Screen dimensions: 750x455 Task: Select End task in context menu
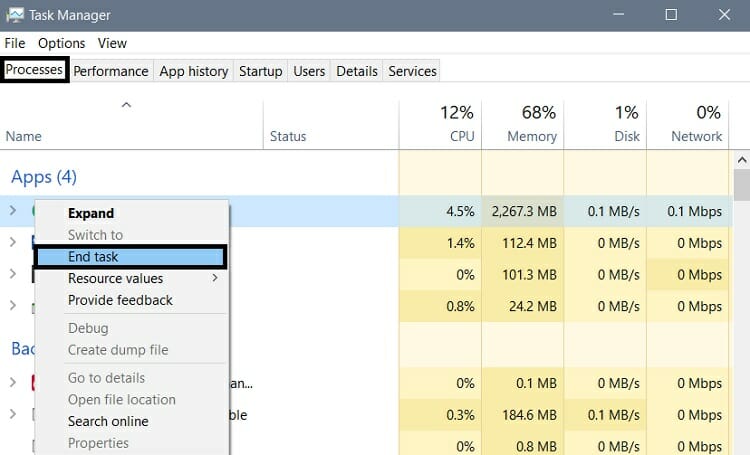93,257
